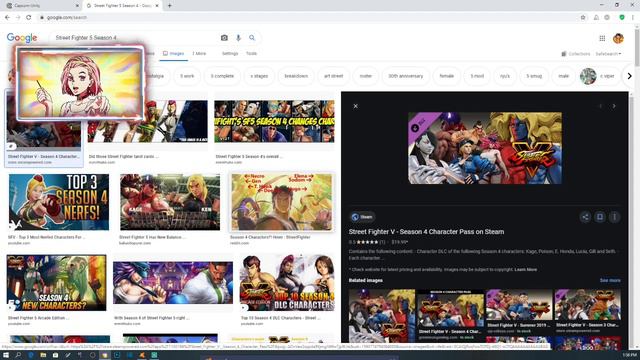The image size is (640, 360).
Task: Click the microphone voice search icon
Action: tap(238, 38)
